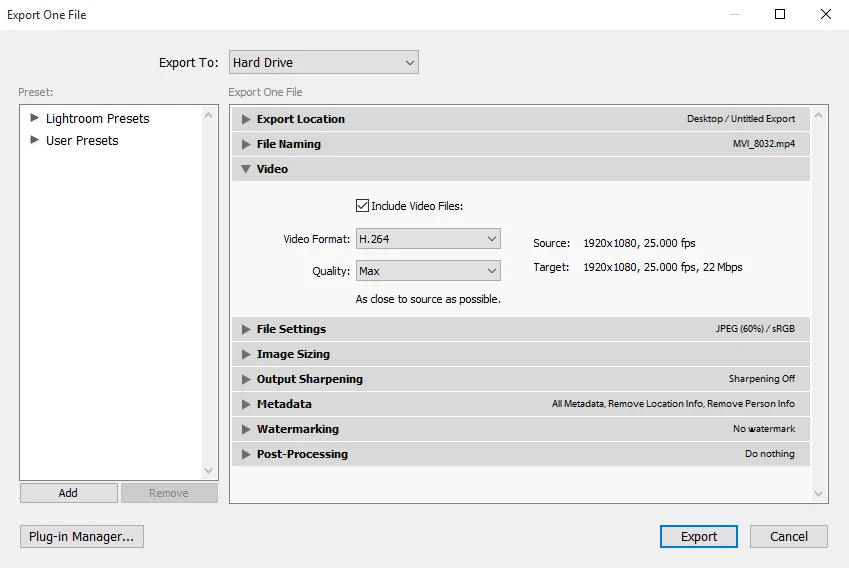The width and height of the screenshot is (849, 568).
Task: Open the Quality dropdown
Action: [x=428, y=271]
